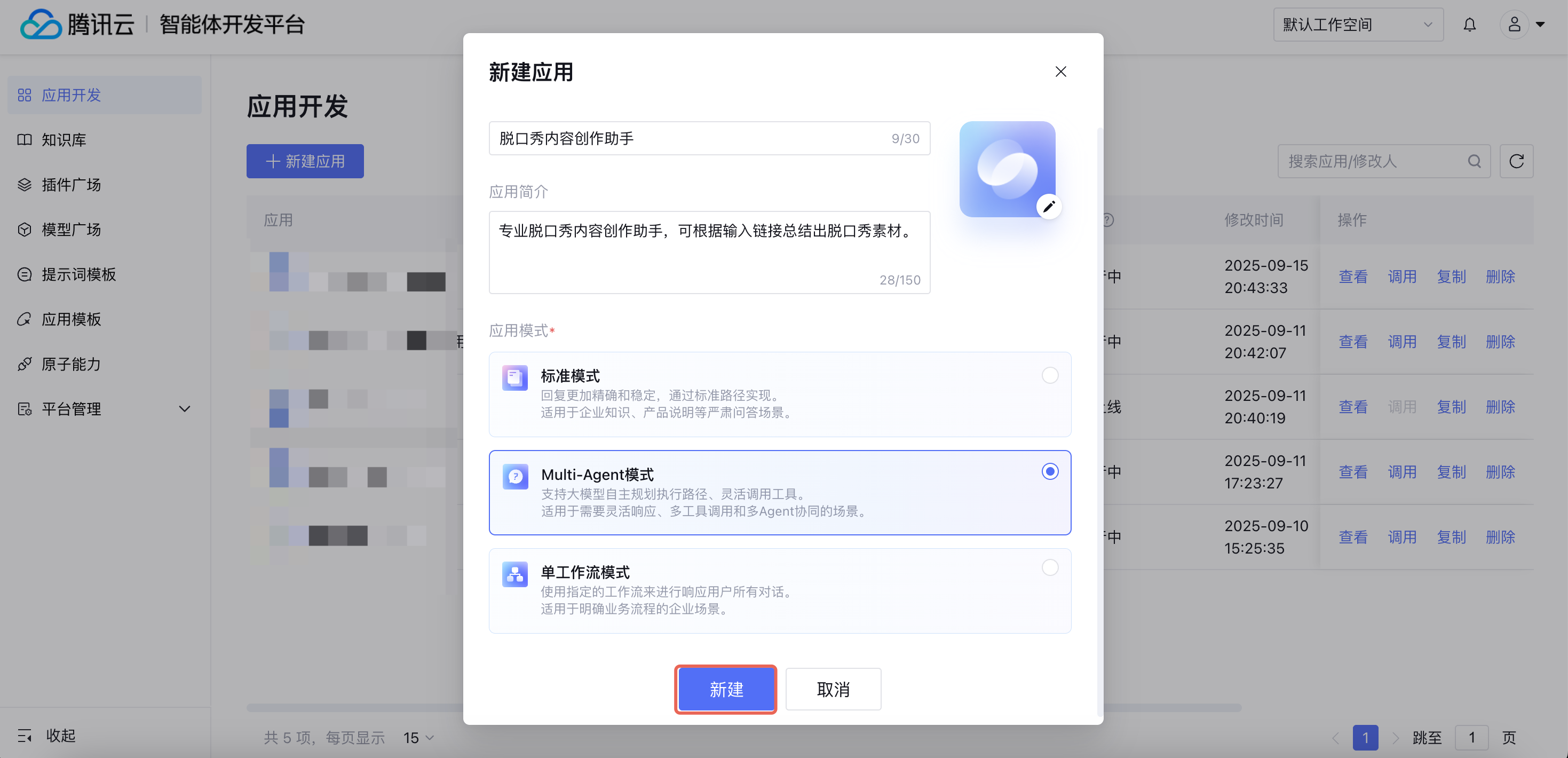Open 知识库 from the sidebar
The height and width of the screenshot is (758, 1568).
pos(64,140)
